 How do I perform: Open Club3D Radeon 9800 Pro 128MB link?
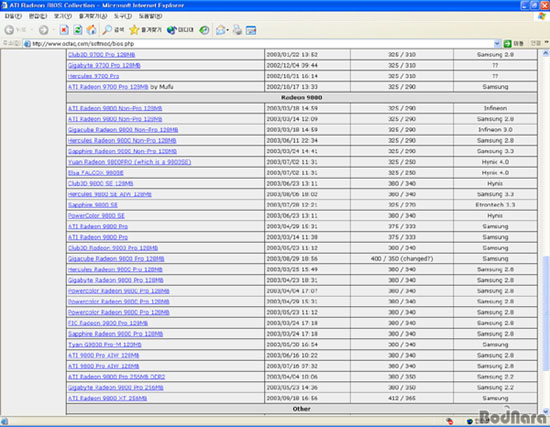pos(113,248)
